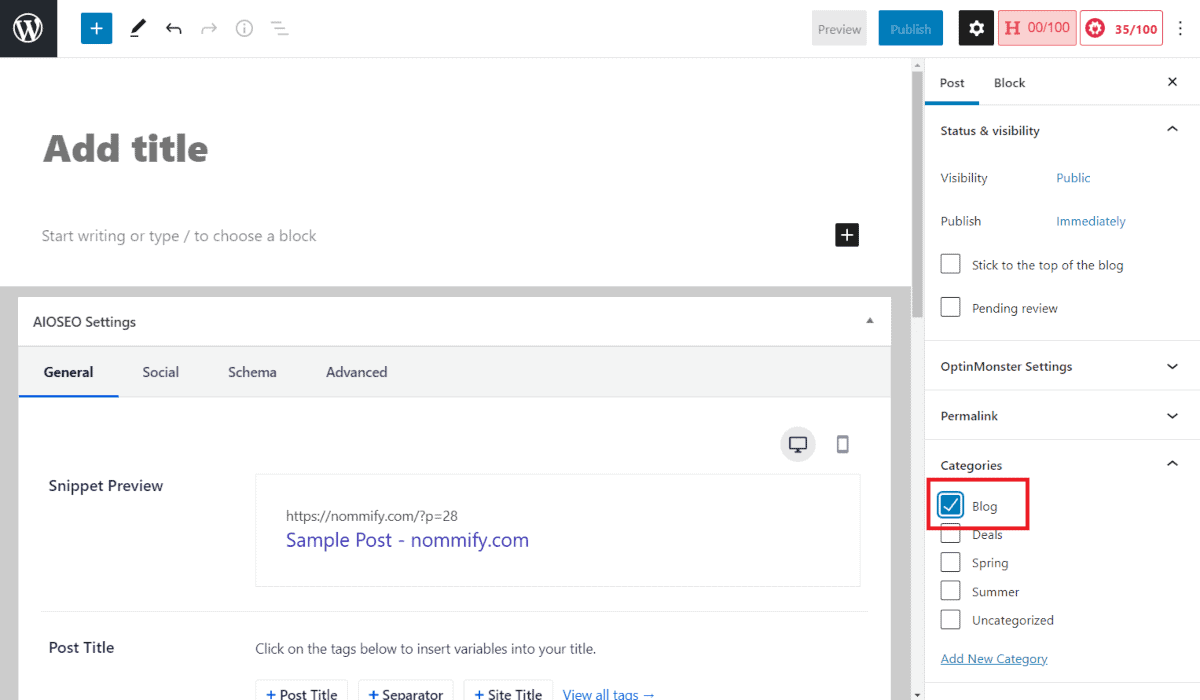Viewport: 1200px width, 700px height.
Task: Click the Redo arrow icon
Action: (209, 29)
